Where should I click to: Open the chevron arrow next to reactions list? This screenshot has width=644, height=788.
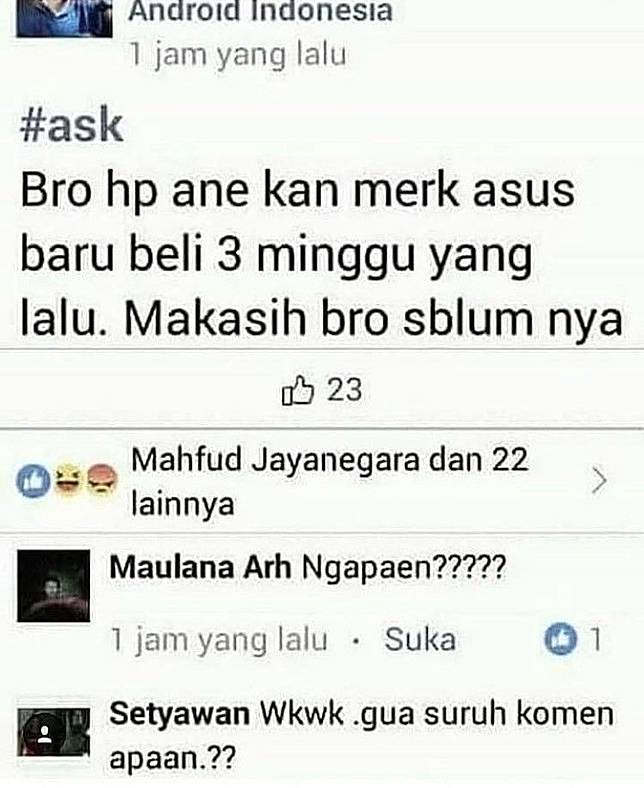(599, 481)
